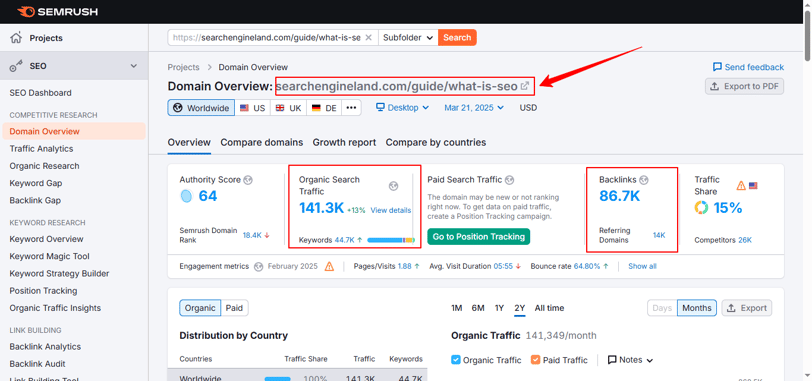Open the Growth report tab
The height and width of the screenshot is (381, 812).
[x=344, y=142]
